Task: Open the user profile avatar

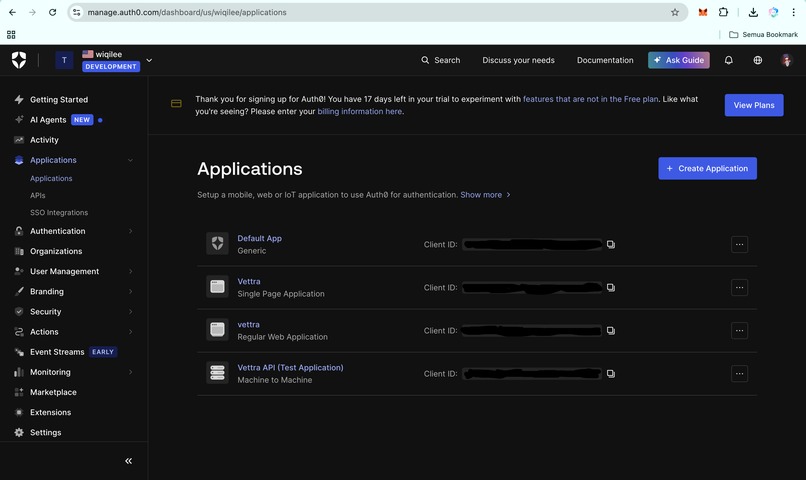Action: pos(786,60)
